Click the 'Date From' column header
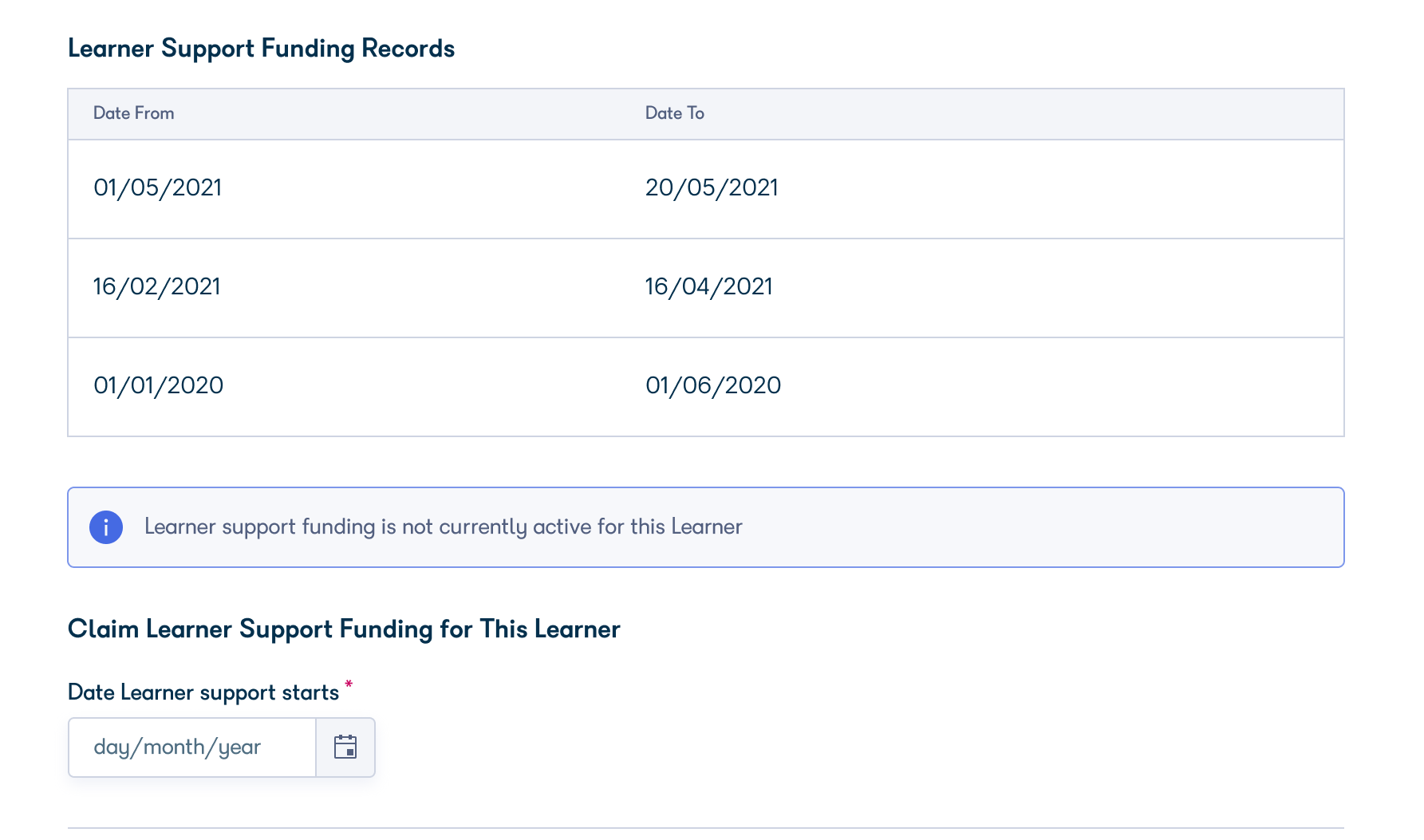The height and width of the screenshot is (840, 1424). pyautogui.click(x=133, y=113)
